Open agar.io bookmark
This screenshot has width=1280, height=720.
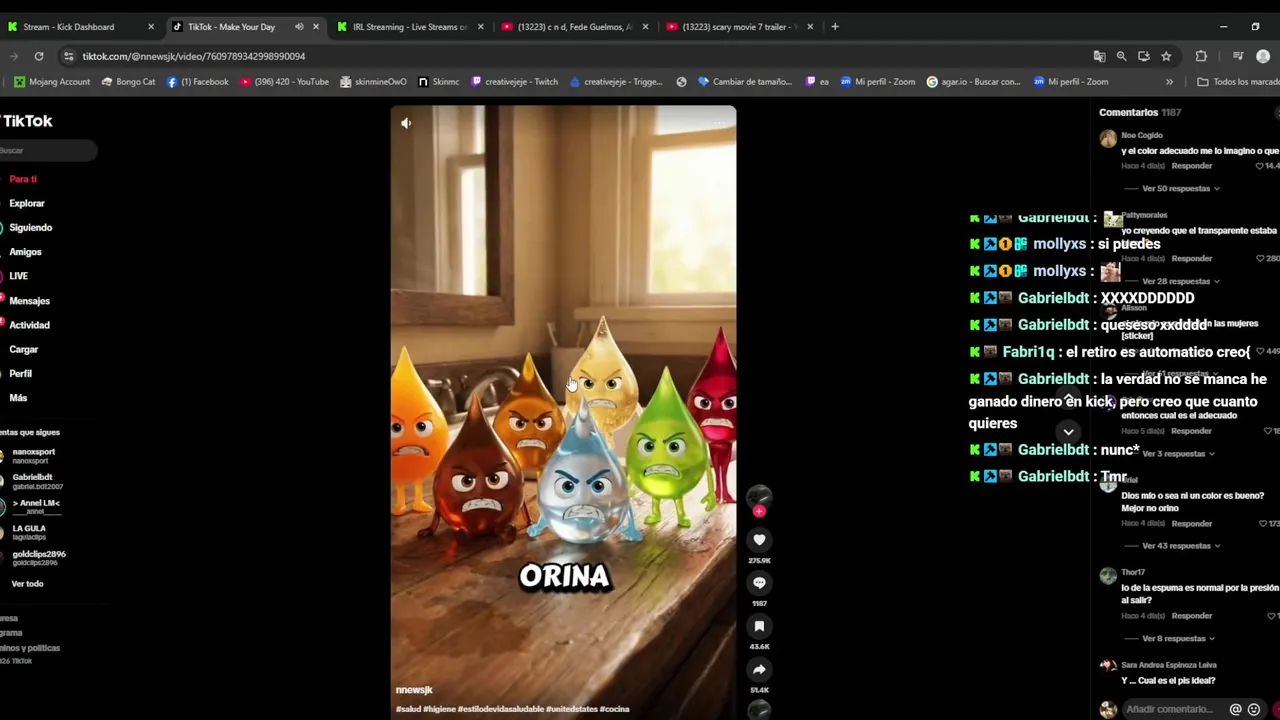[x=973, y=82]
